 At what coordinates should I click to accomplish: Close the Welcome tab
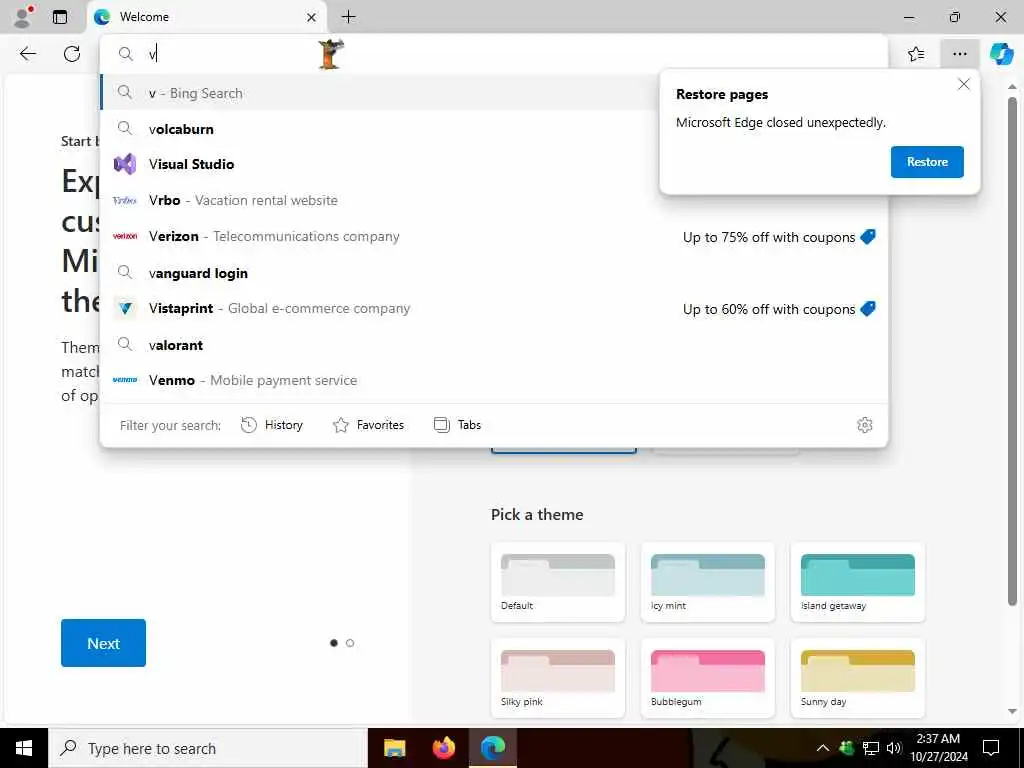(312, 18)
